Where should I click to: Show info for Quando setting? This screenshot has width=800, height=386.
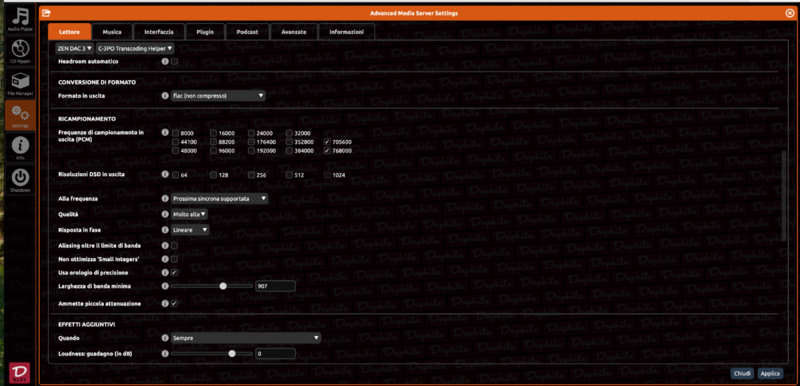point(165,338)
